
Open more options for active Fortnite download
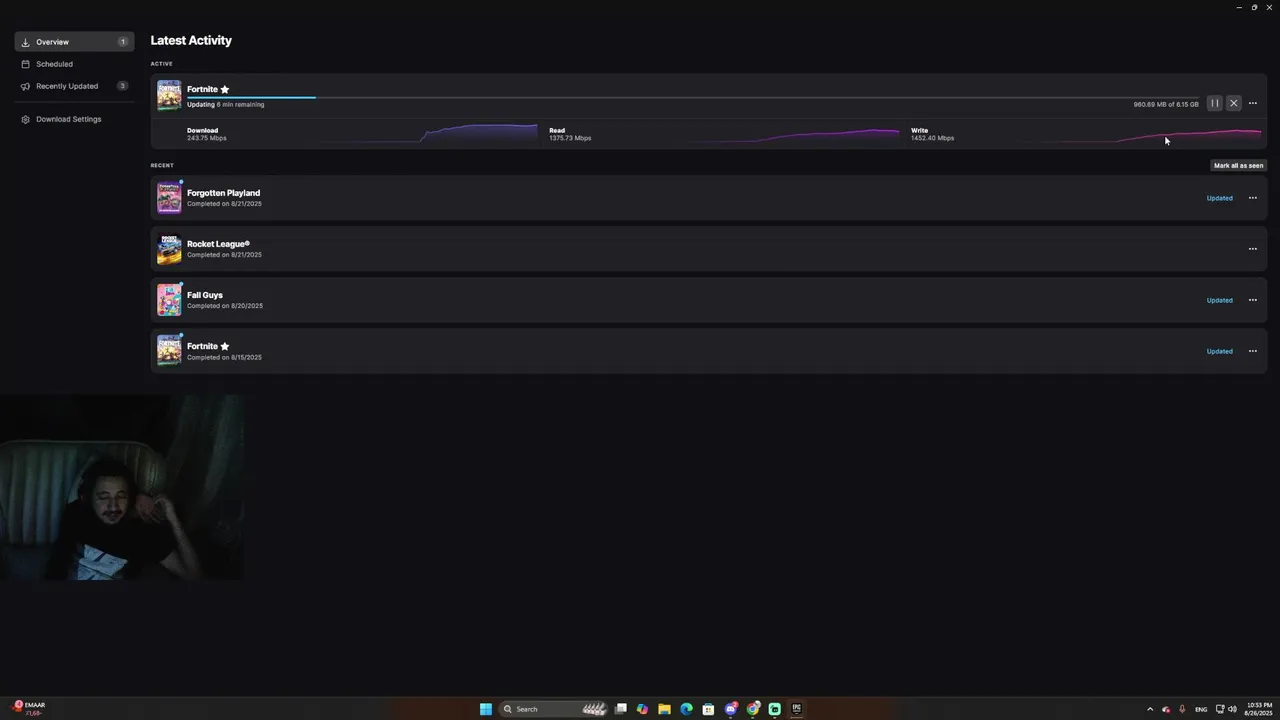point(1253,103)
